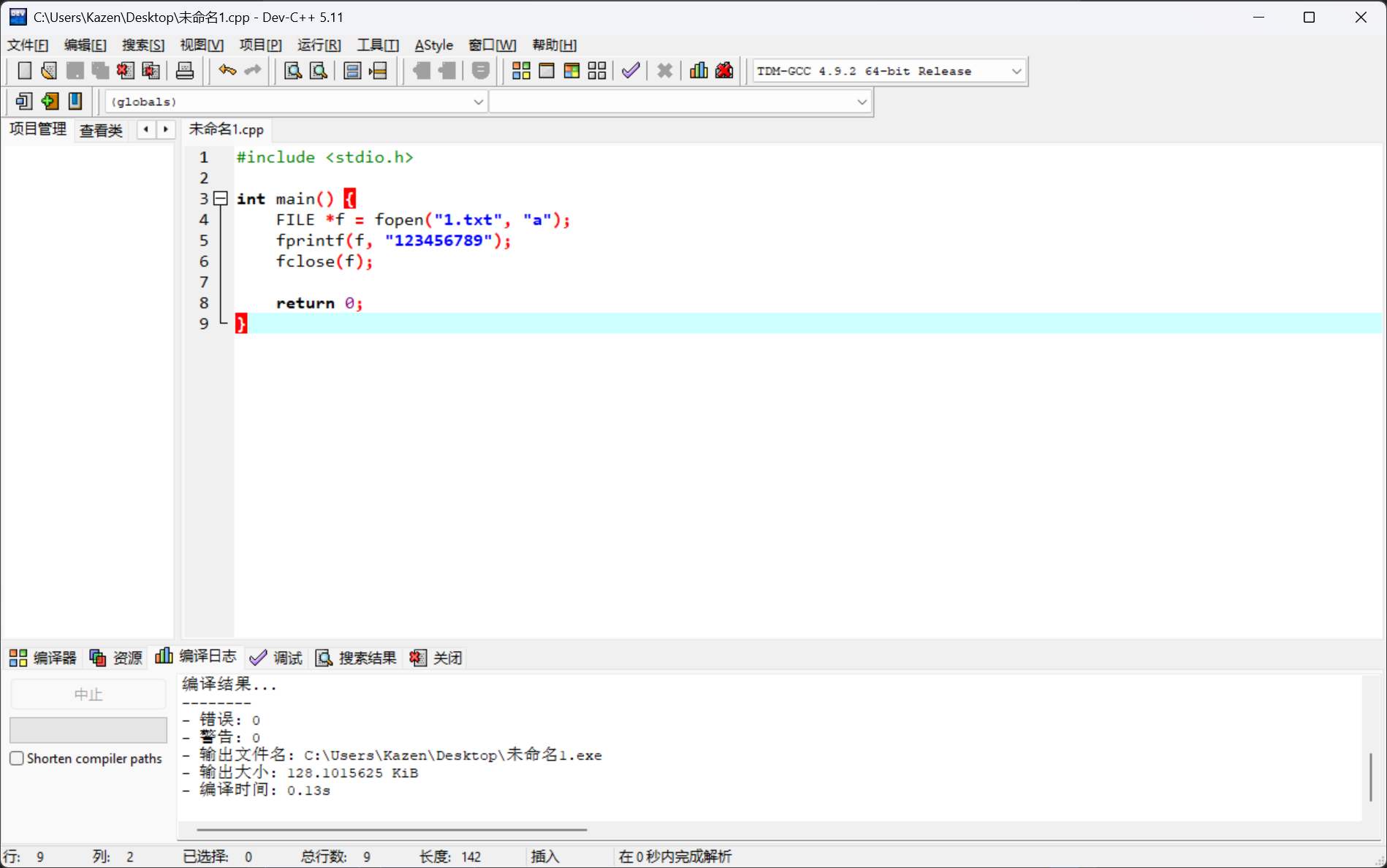This screenshot has width=1387, height=868.
Task: Open the 运行[R] menu
Action: click(x=318, y=45)
